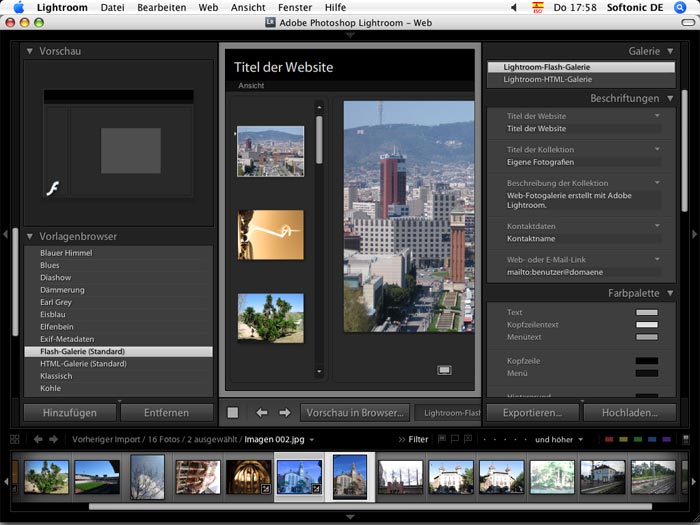The height and width of the screenshot is (525, 700).
Task: Open the Hilfe menu
Action: [x=335, y=8]
